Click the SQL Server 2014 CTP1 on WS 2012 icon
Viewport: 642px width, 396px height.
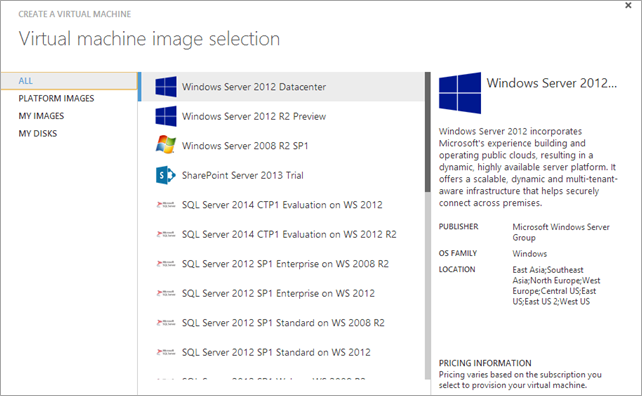click(x=166, y=205)
